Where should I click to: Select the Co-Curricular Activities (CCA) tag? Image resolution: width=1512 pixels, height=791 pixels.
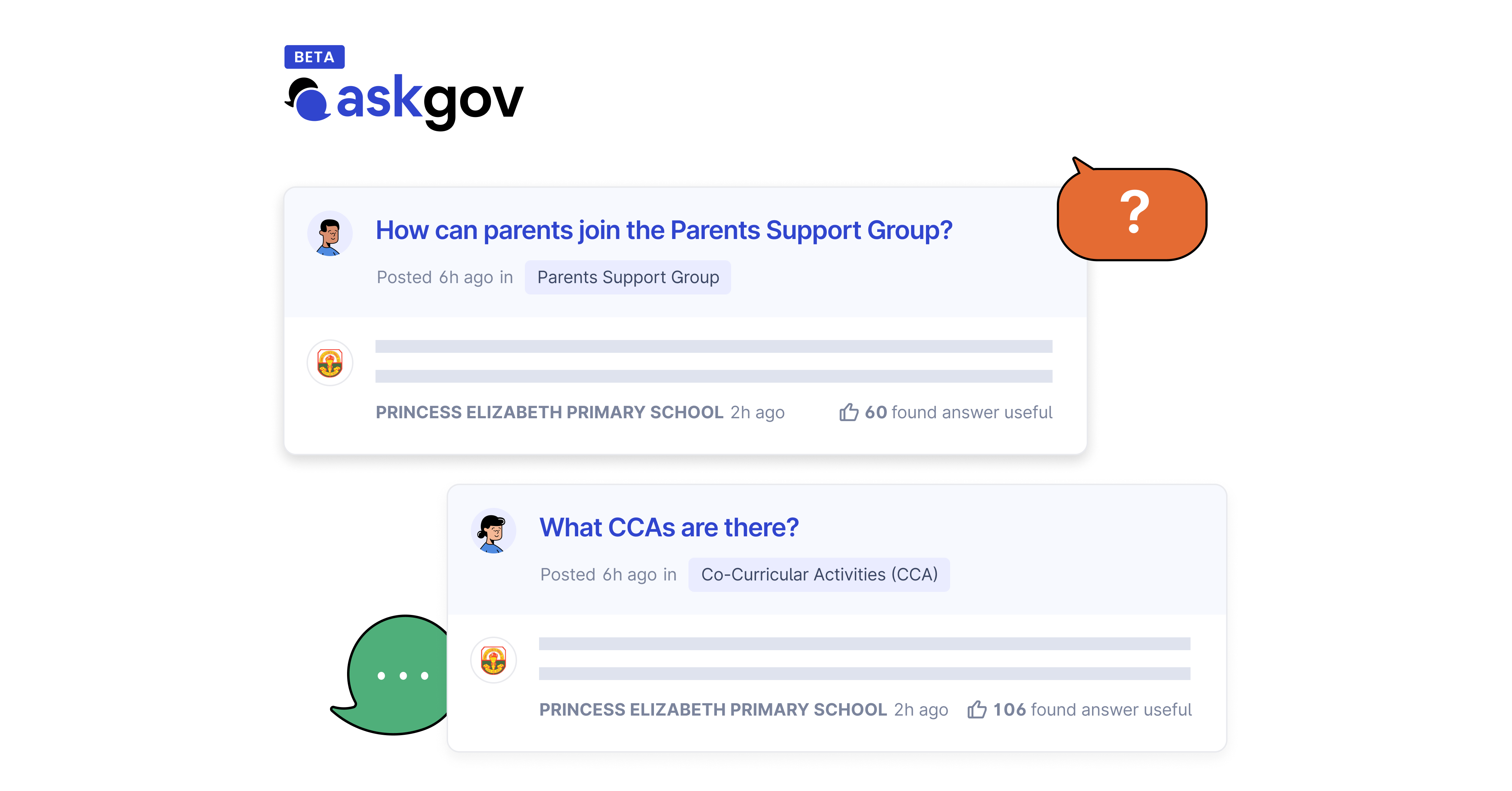[x=819, y=574]
